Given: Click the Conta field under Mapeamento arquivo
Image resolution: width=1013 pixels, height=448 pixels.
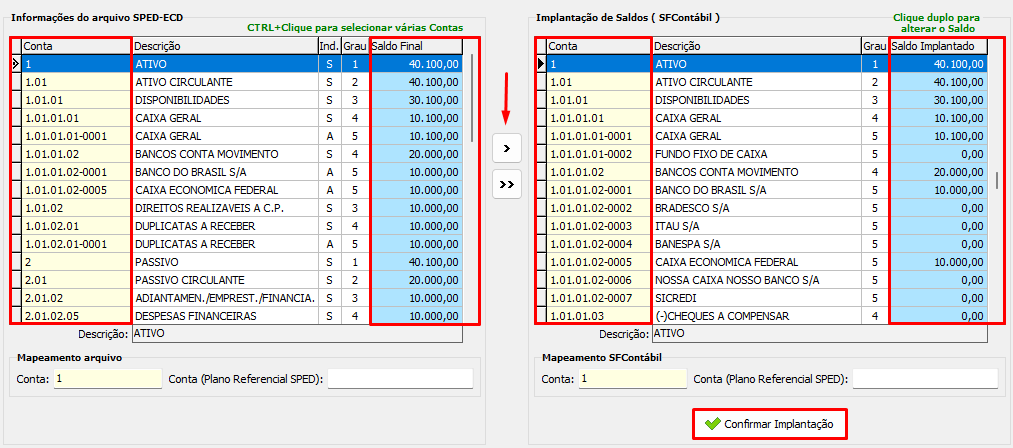Looking at the screenshot, I should [x=107, y=379].
